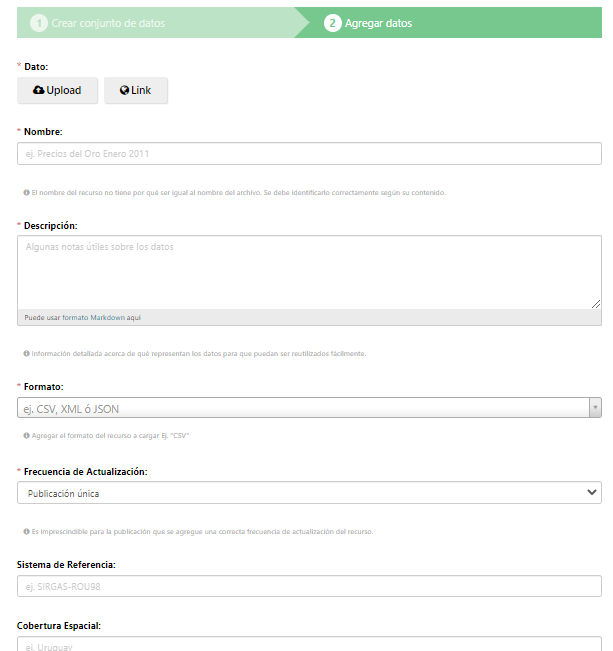Click inside the Descripción text area
Image resolution: width=613 pixels, height=651 pixels.
tap(309, 272)
